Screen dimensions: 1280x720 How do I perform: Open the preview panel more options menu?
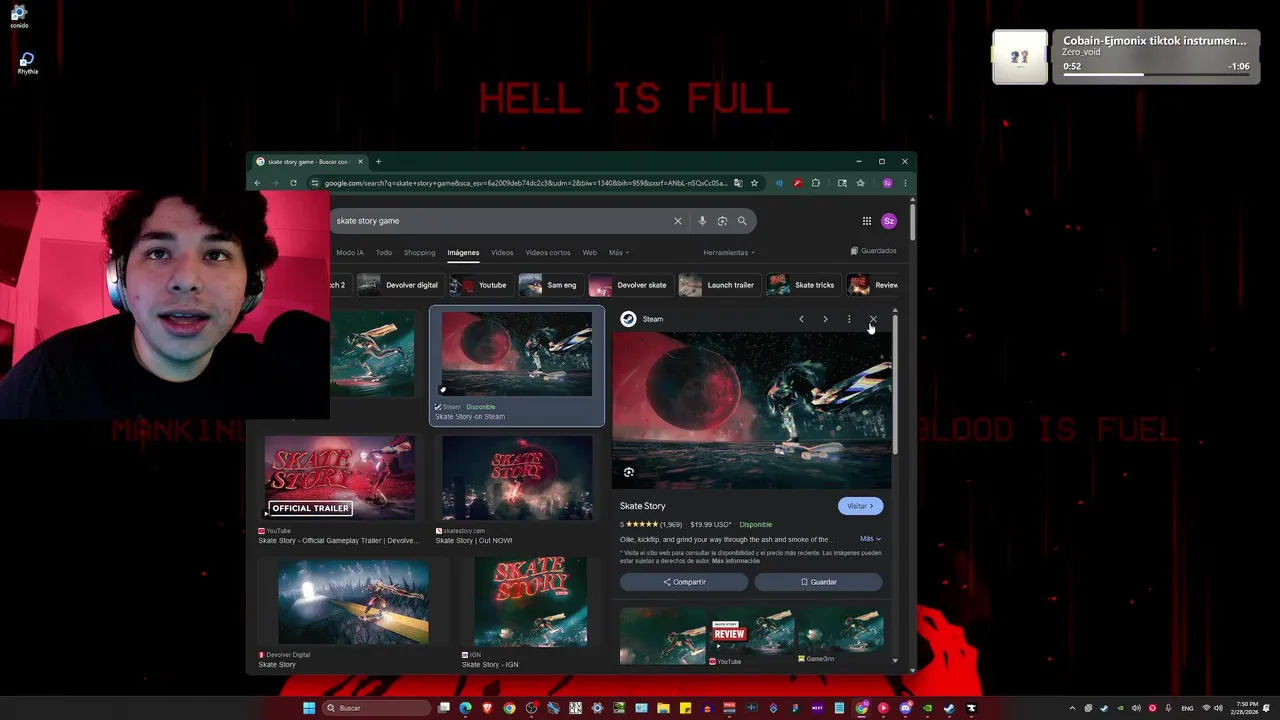[x=849, y=319]
